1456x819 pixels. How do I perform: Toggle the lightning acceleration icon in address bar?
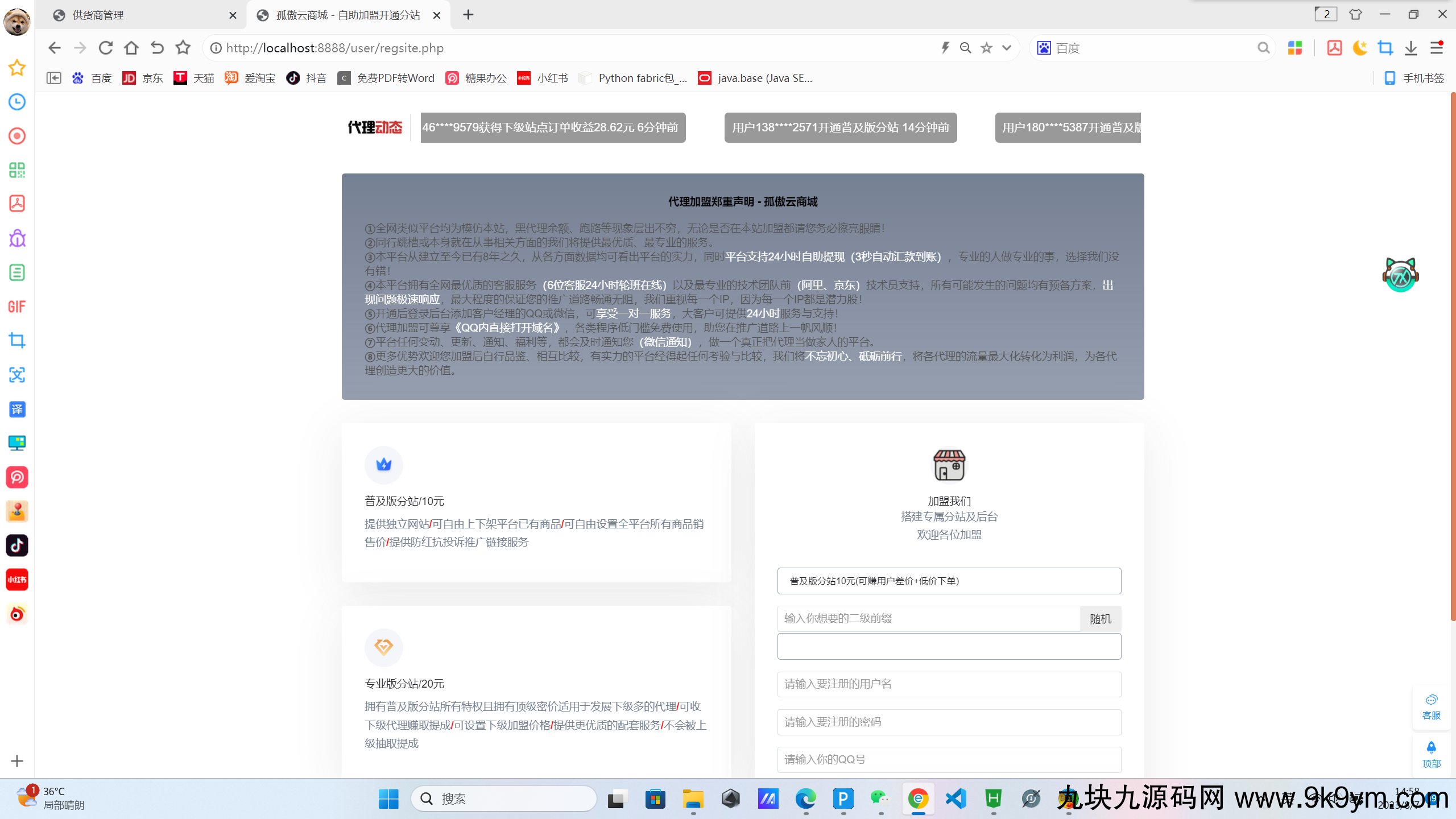(x=944, y=48)
